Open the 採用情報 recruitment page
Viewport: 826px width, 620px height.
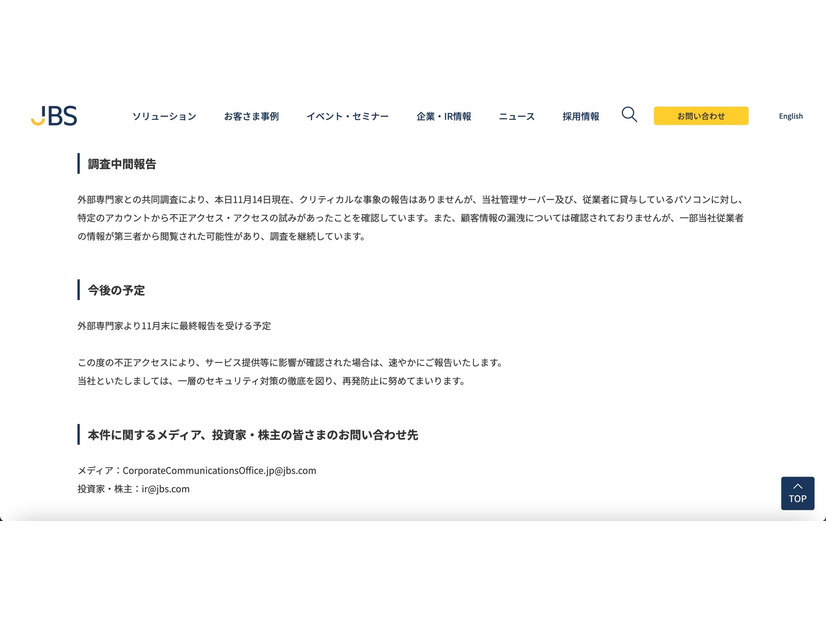[x=581, y=116]
